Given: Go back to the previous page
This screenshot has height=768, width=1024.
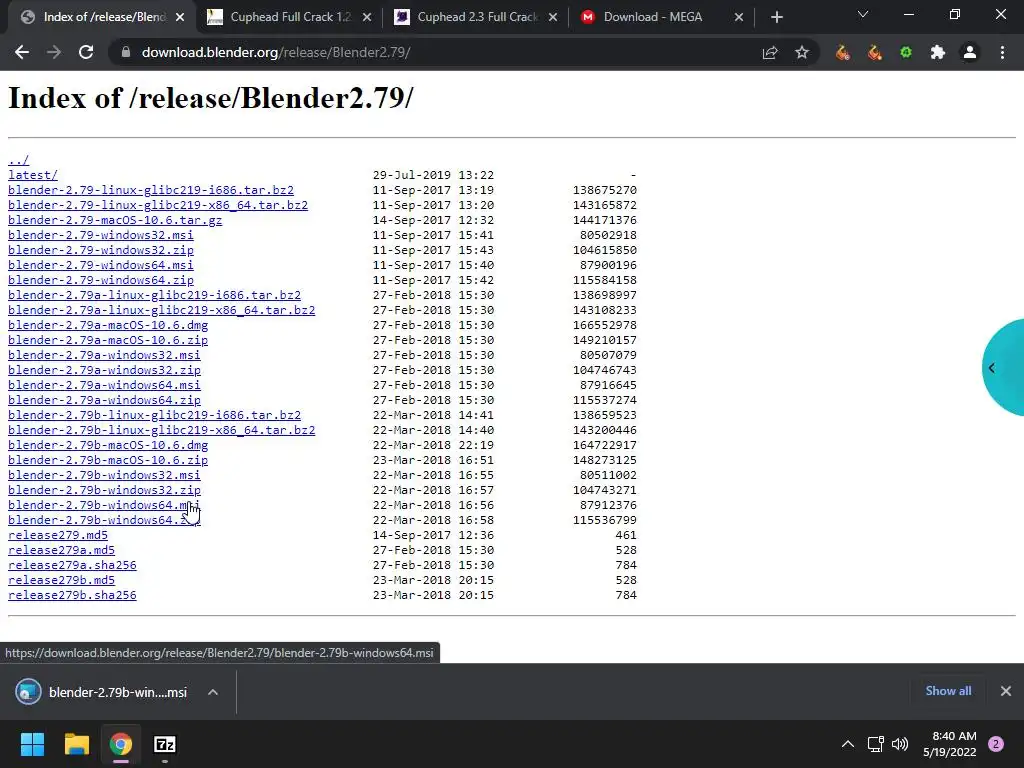Looking at the screenshot, I should 22,52.
